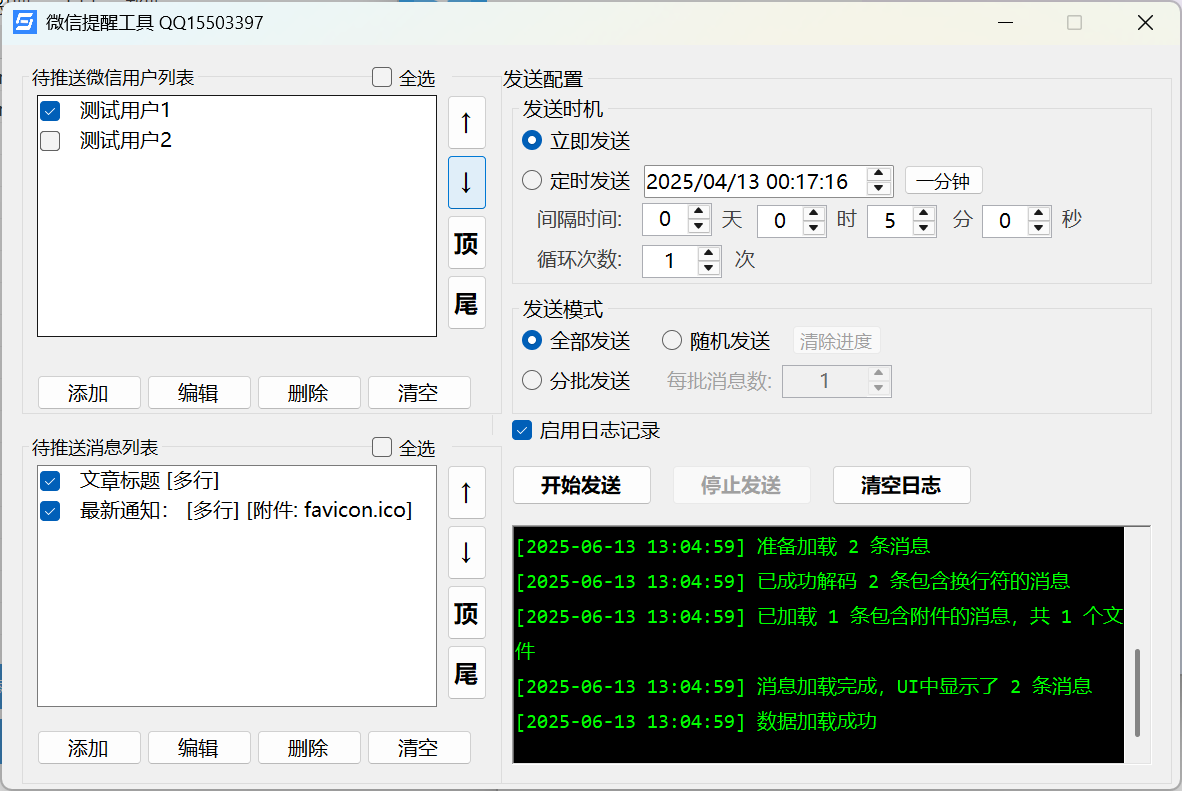Send selected user to bottom via 尾 button

(x=466, y=302)
